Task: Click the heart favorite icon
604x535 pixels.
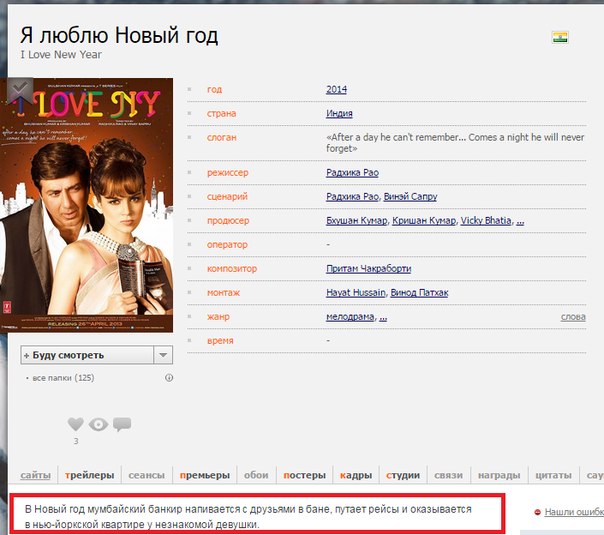Action: click(75, 424)
